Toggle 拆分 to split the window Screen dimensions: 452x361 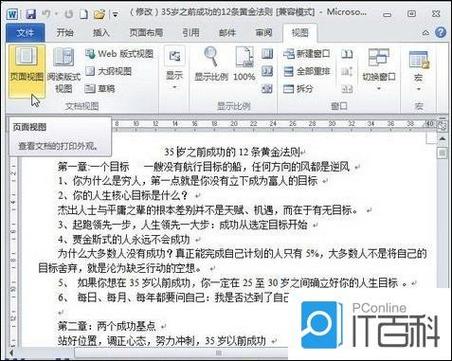(x=299, y=88)
